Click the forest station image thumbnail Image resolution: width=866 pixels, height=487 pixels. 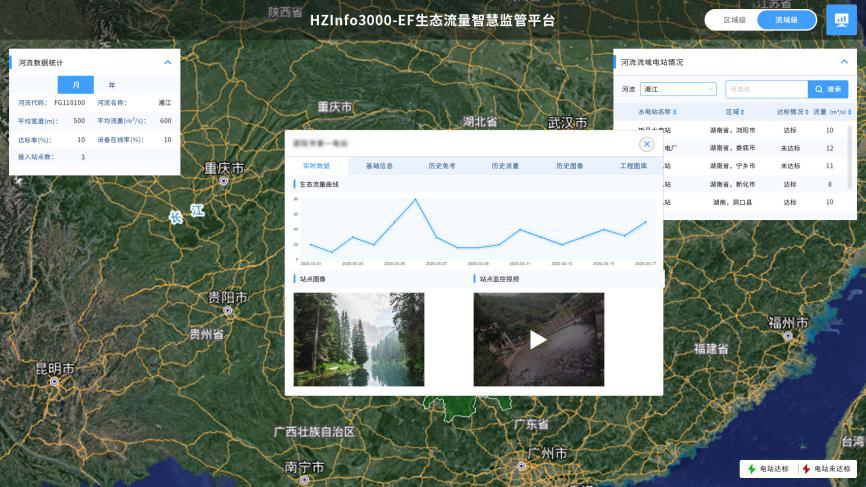(x=358, y=340)
